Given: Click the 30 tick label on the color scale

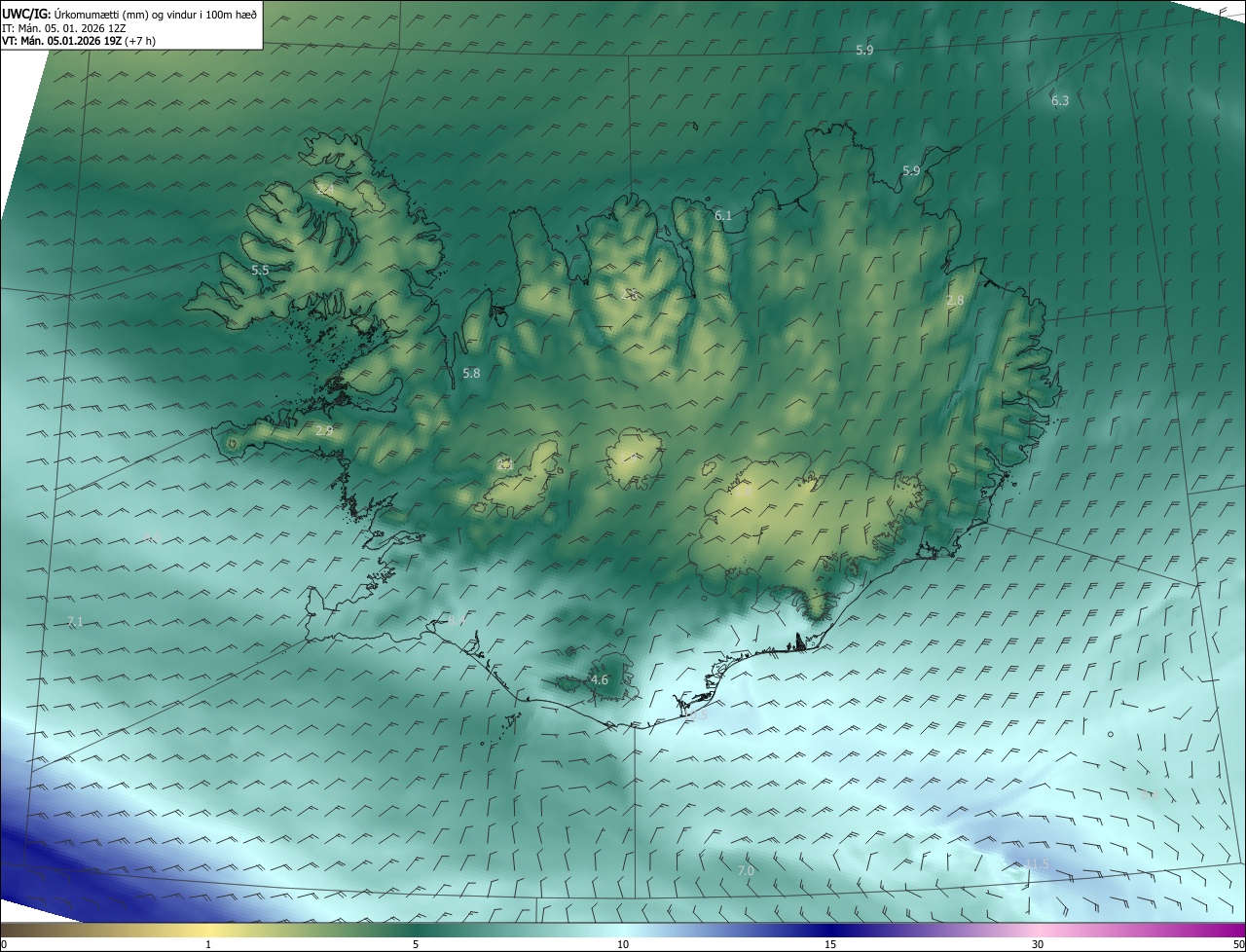Looking at the screenshot, I should 1038,944.
